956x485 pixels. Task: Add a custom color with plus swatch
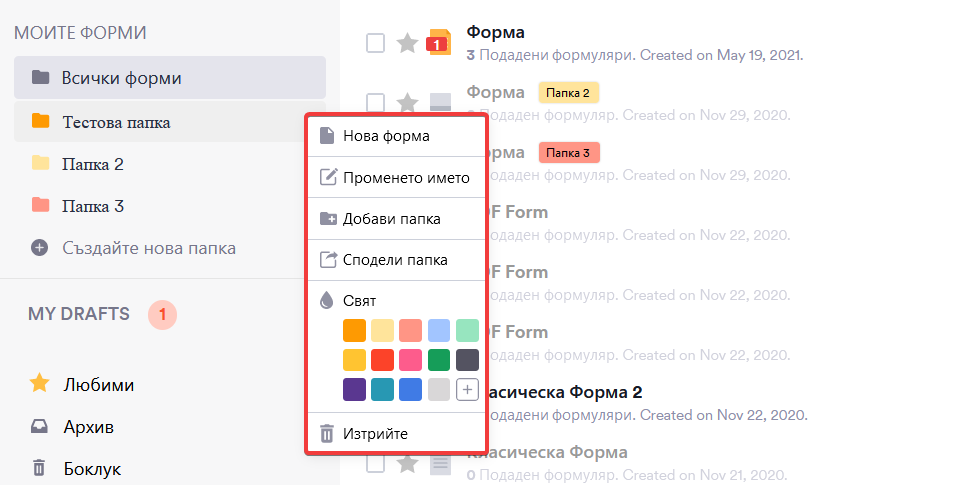(x=467, y=390)
